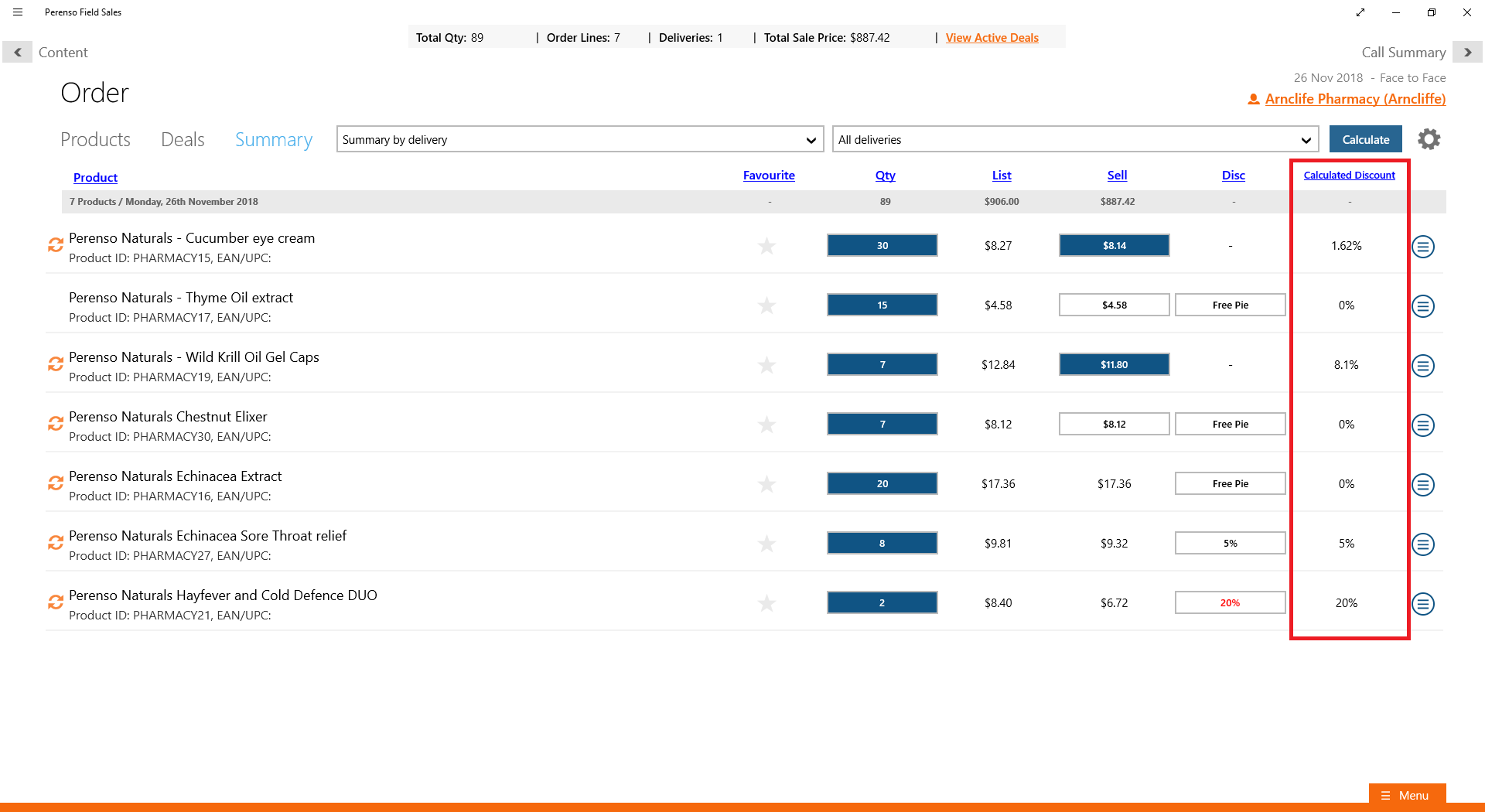Open the orange Menu button

[1407, 795]
